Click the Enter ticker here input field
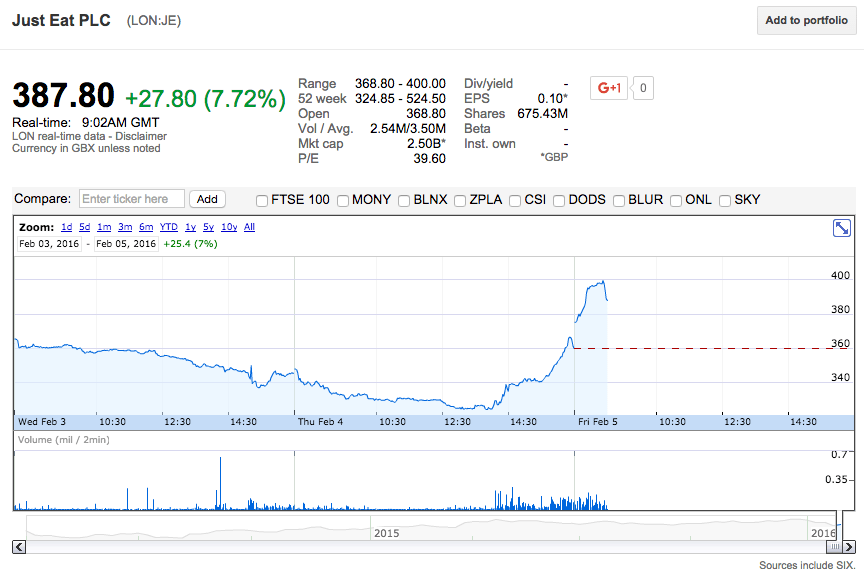The height and width of the screenshot is (578, 864). [132, 199]
